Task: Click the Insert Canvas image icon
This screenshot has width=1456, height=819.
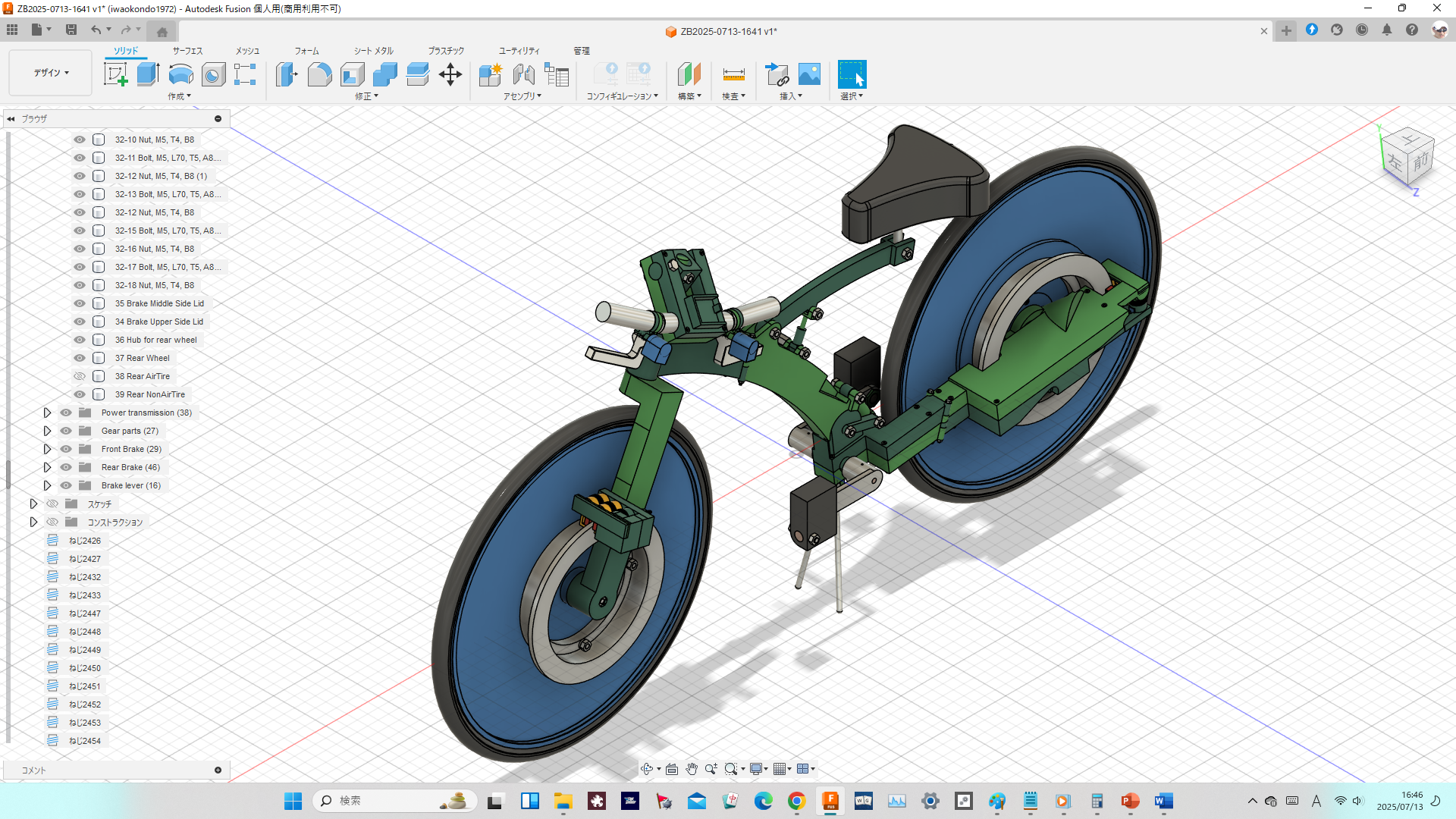Action: pos(810,74)
